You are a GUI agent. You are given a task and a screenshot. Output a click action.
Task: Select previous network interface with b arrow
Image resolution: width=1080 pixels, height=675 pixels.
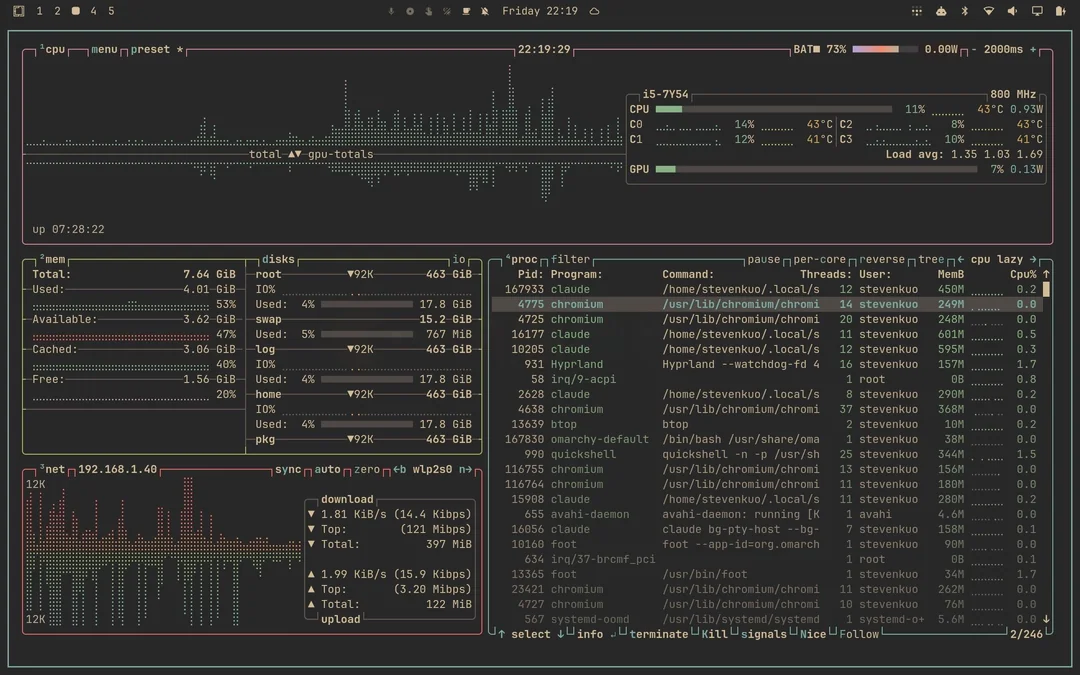(x=399, y=470)
